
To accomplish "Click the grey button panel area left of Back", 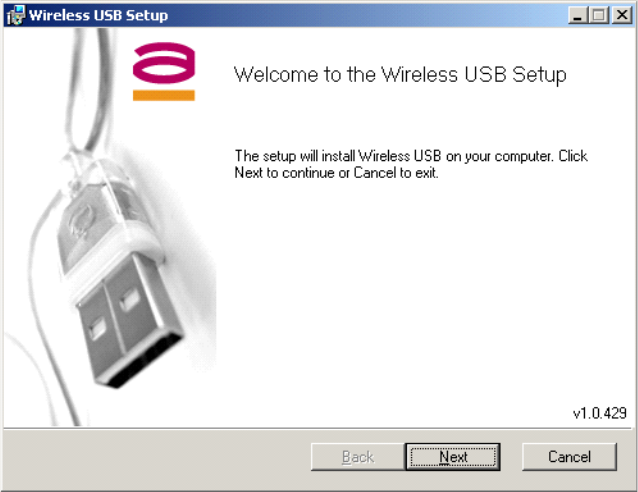I will [x=157, y=458].
